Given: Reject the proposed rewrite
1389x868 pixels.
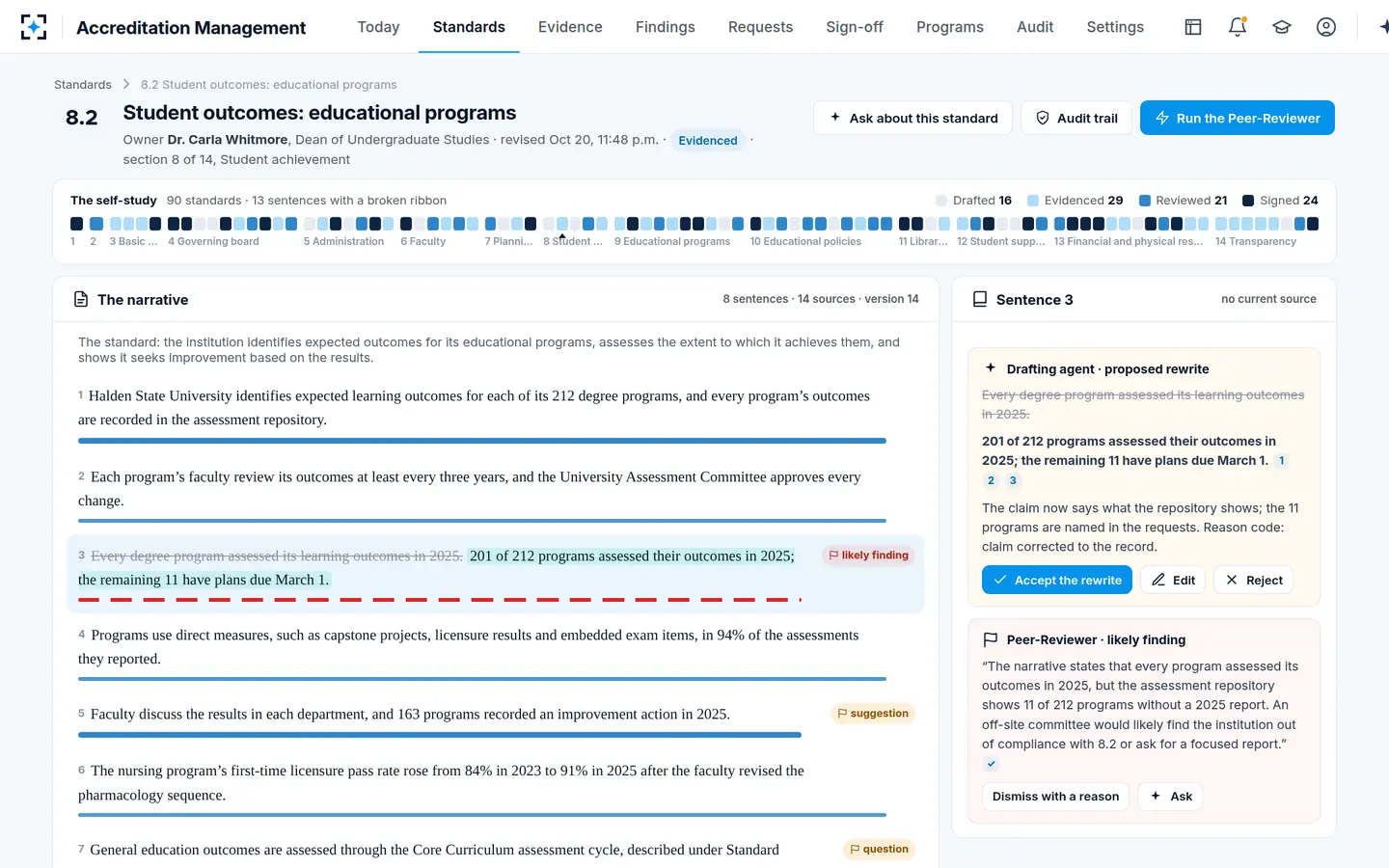Looking at the screenshot, I should 1254,580.
